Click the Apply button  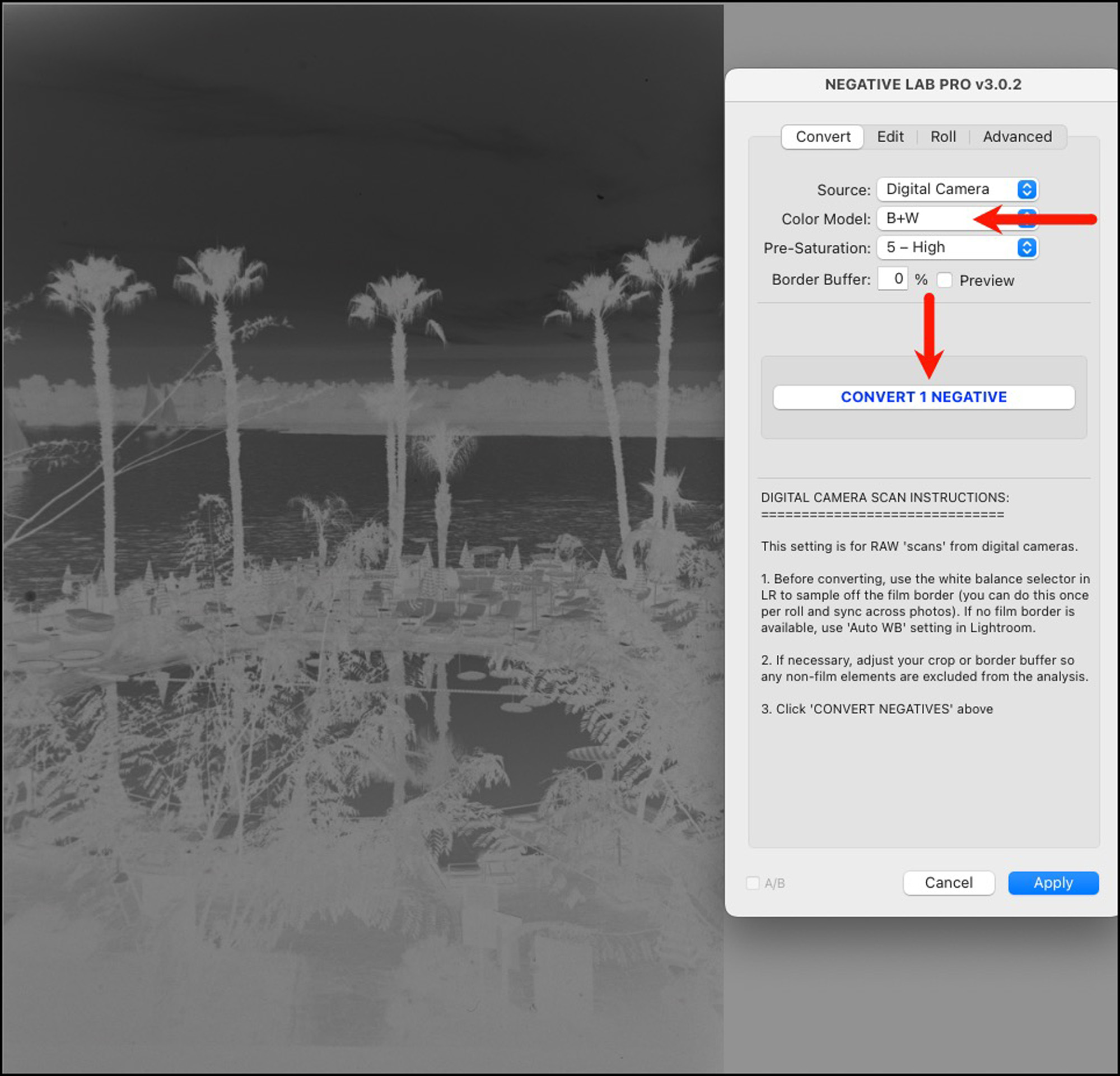click(x=1053, y=883)
